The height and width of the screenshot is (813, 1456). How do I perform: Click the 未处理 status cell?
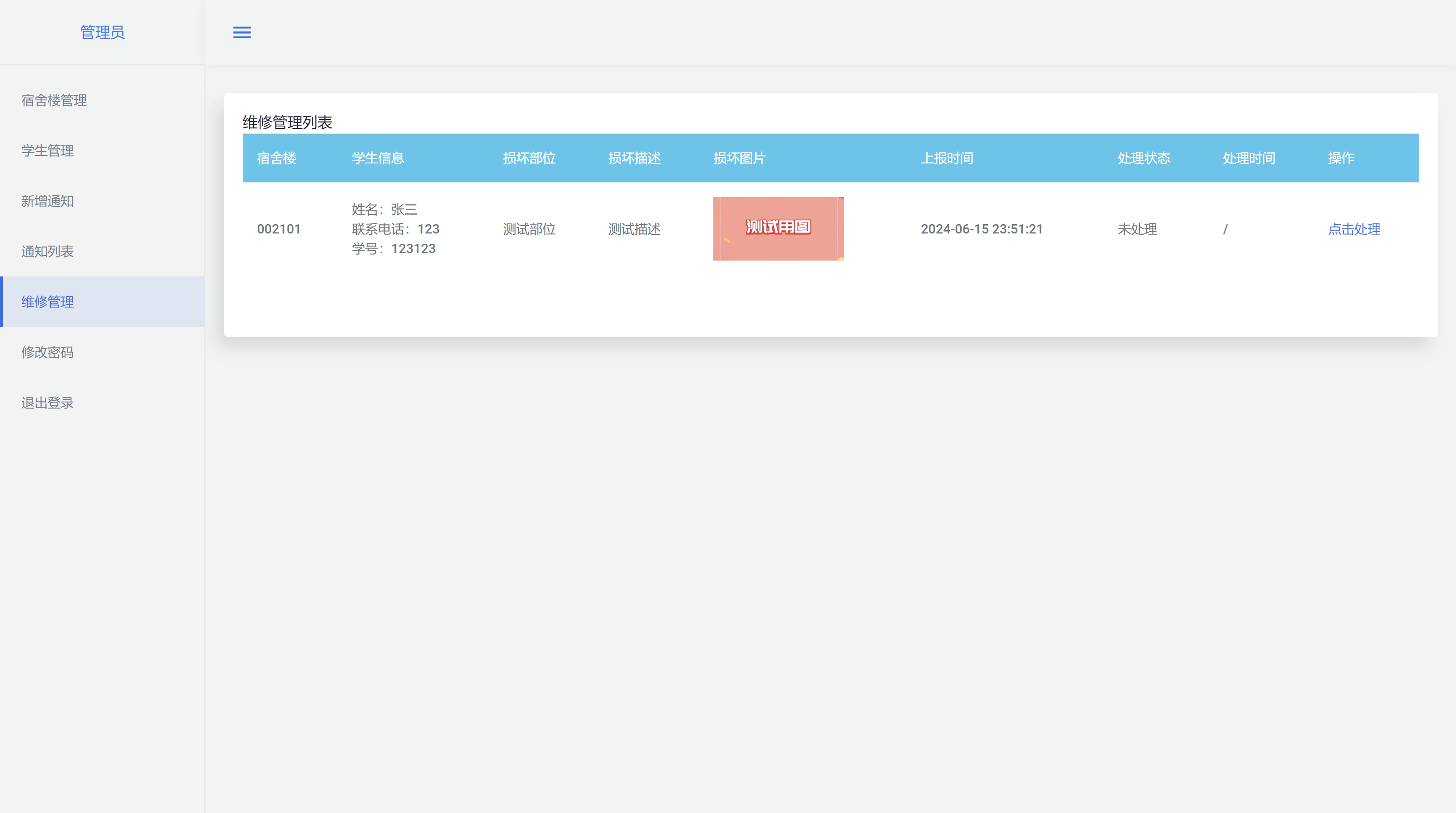click(1137, 229)
